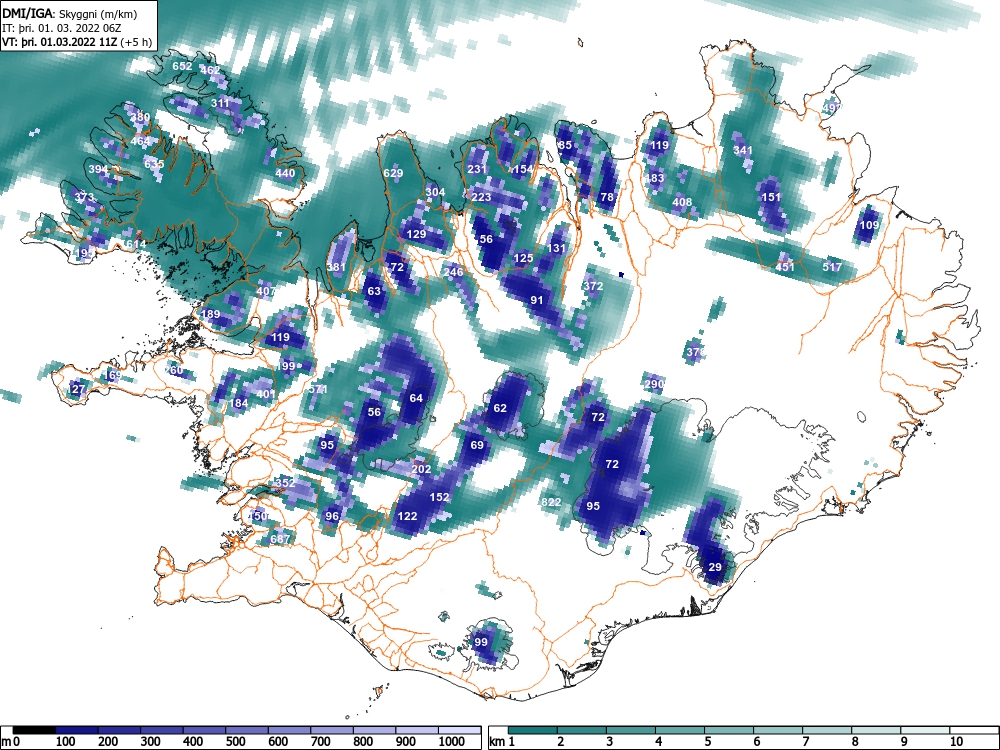Click the visibility value 451
The height and width of the screenshot is (750, 1000).
click(x=785, y=267)
